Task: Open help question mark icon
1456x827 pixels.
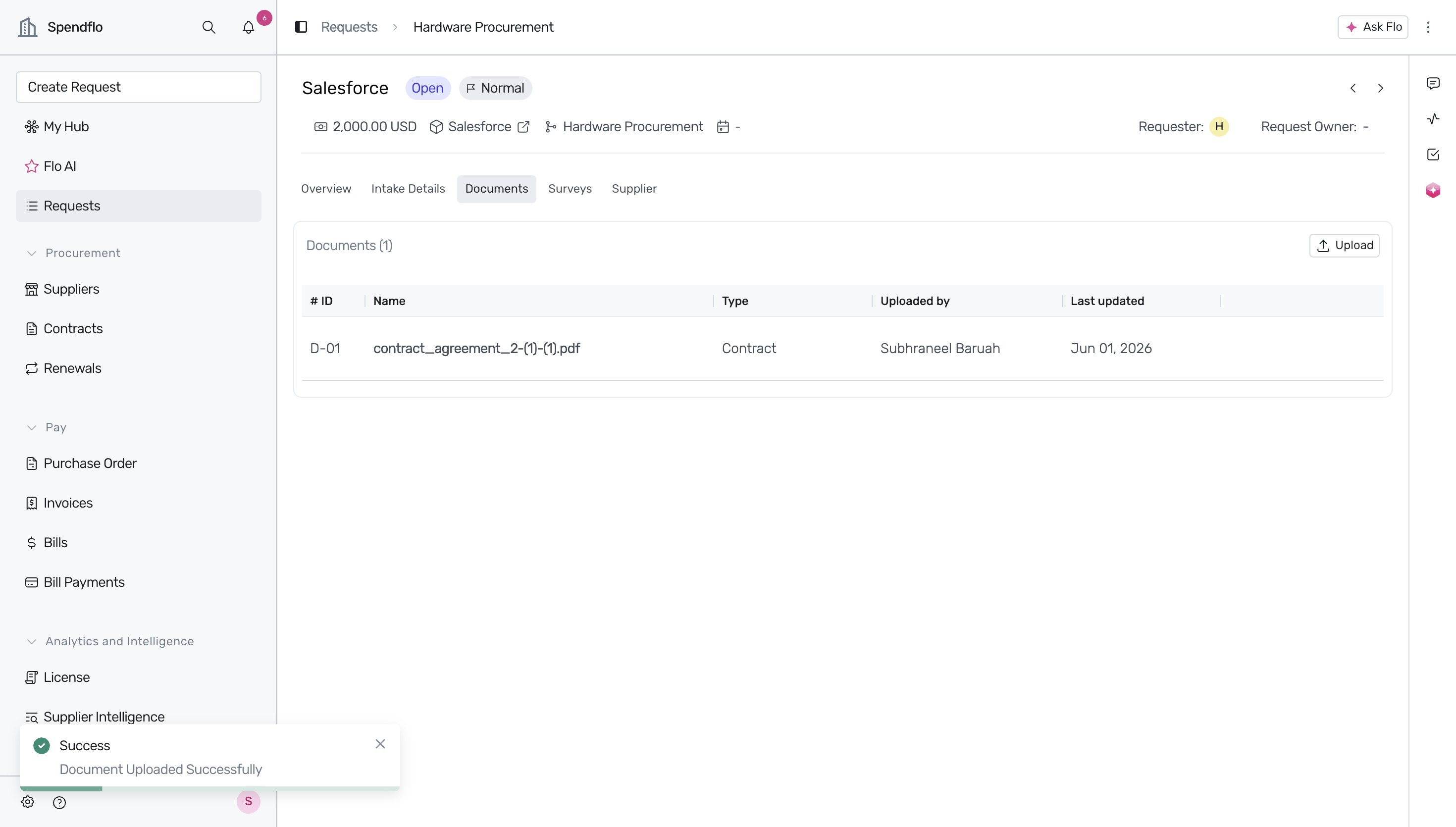Action: point(59,802)
